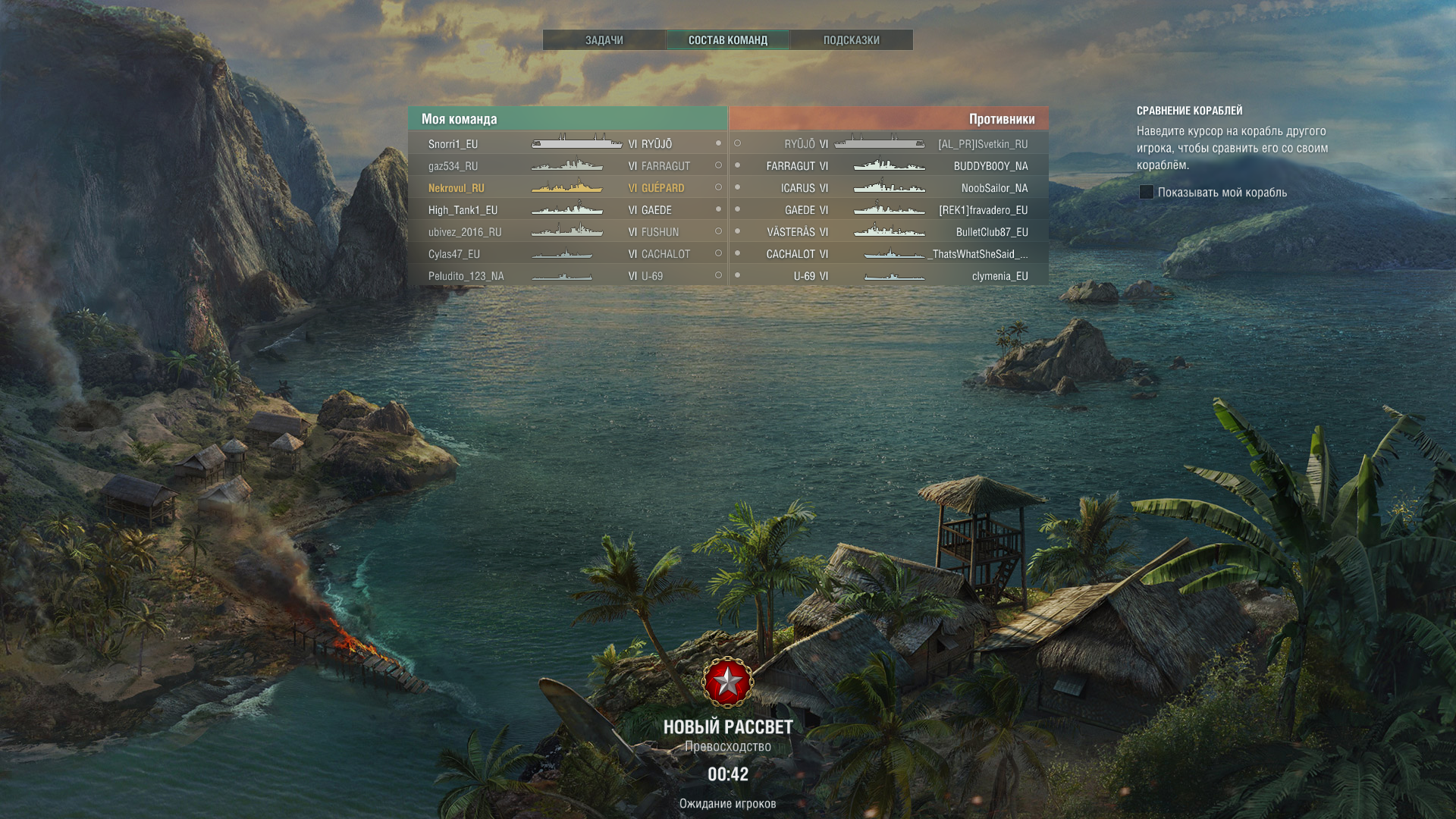
Task: Click player name High_Tank1_EU
Action: coord(463,210)
